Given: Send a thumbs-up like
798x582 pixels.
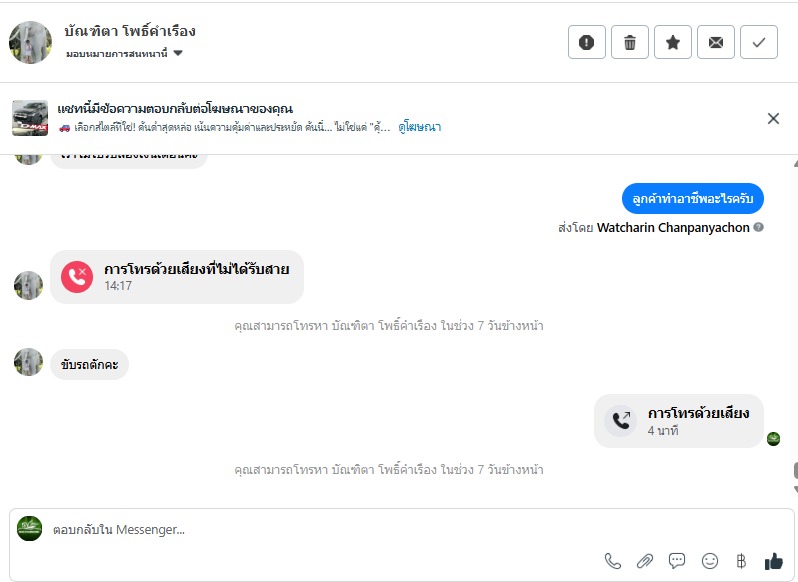Looking at the screenshot, I should 773,561.
